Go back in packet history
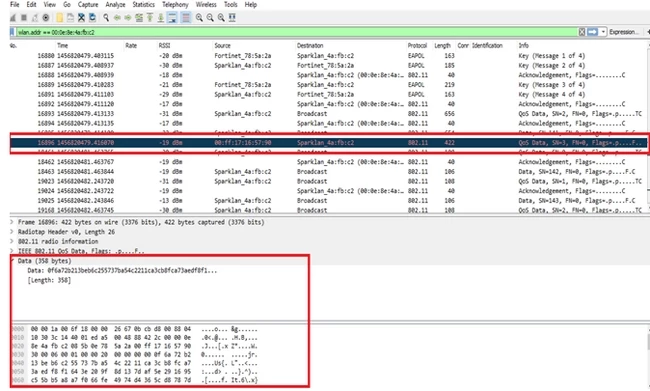Screen dimensions: 650x391 click(x=117, y=17)
